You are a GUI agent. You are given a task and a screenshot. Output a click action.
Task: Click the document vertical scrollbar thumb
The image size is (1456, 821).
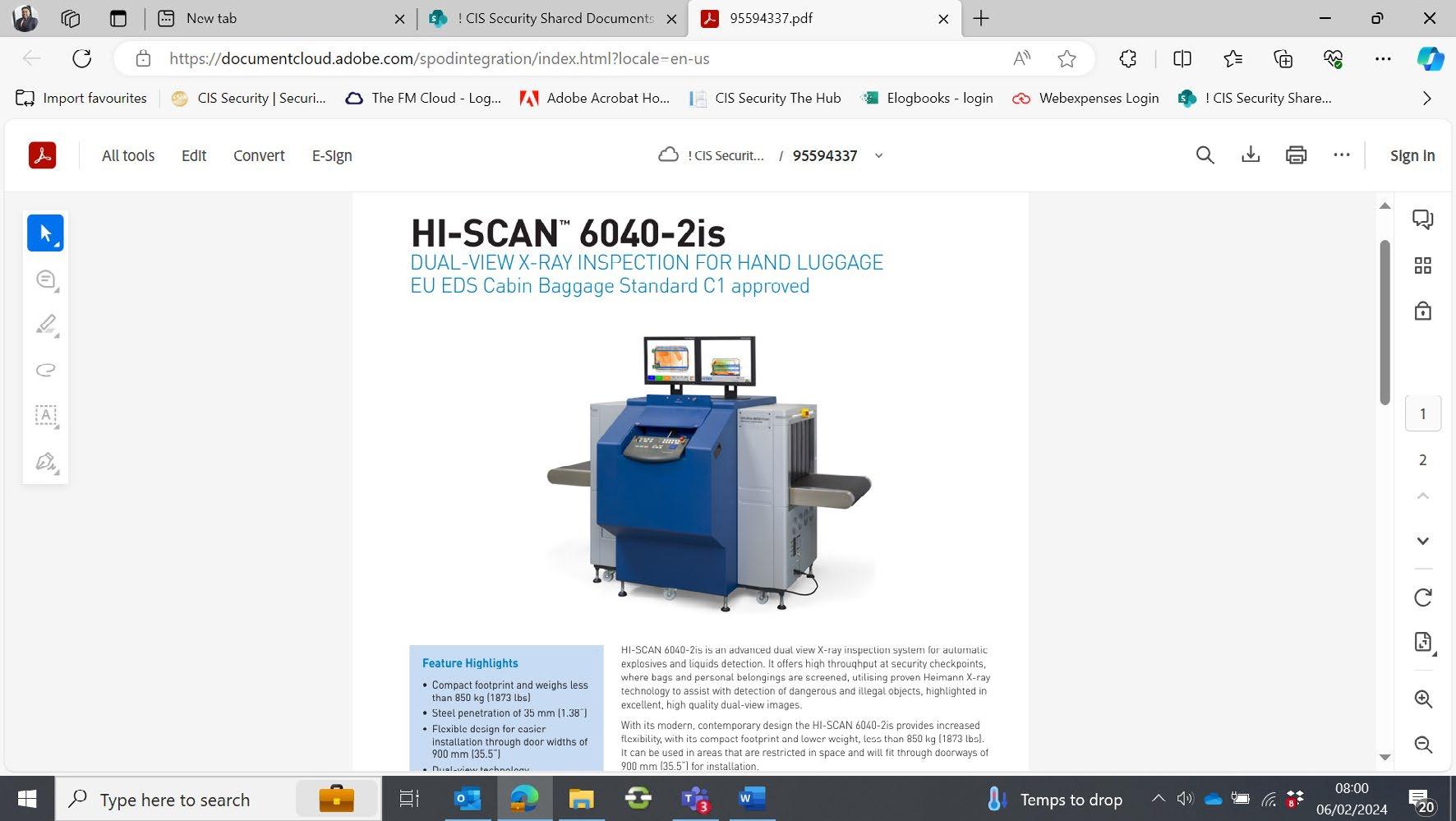[x=1385, y=322]
